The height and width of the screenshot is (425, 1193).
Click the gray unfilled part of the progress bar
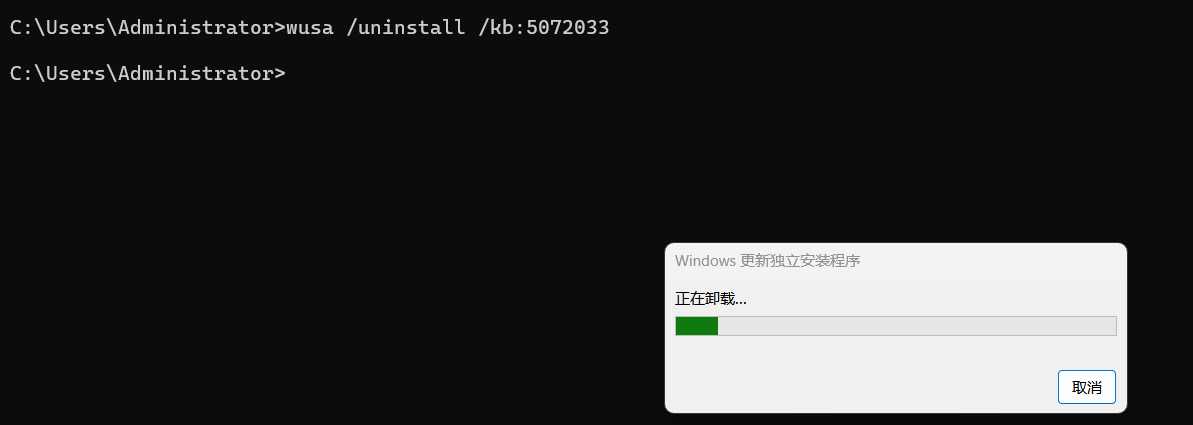tap(915, 326)
